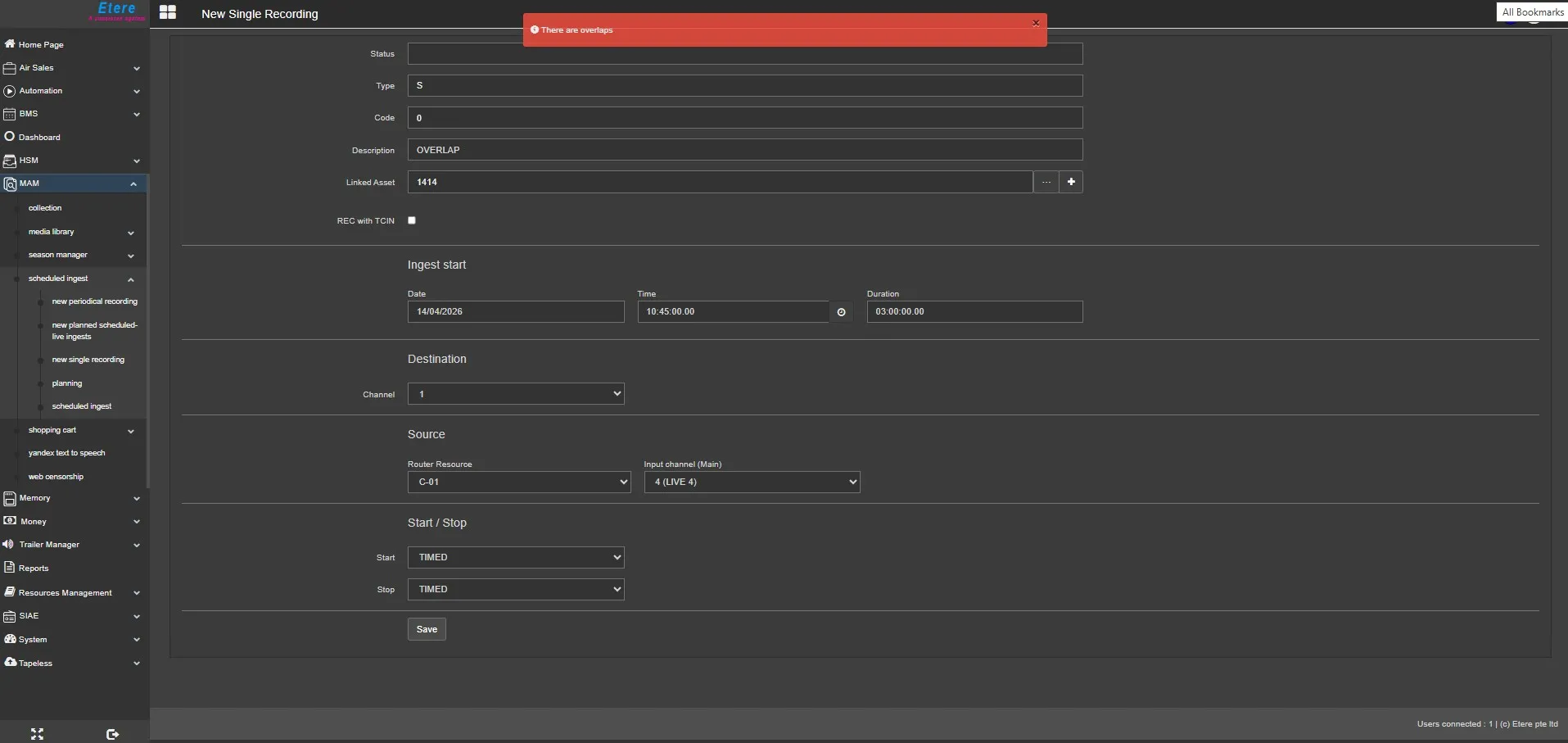The width and height of the screenshot is (1568, 743).
Task: Open the Stop mode dropdown
Action: point(516,589)
